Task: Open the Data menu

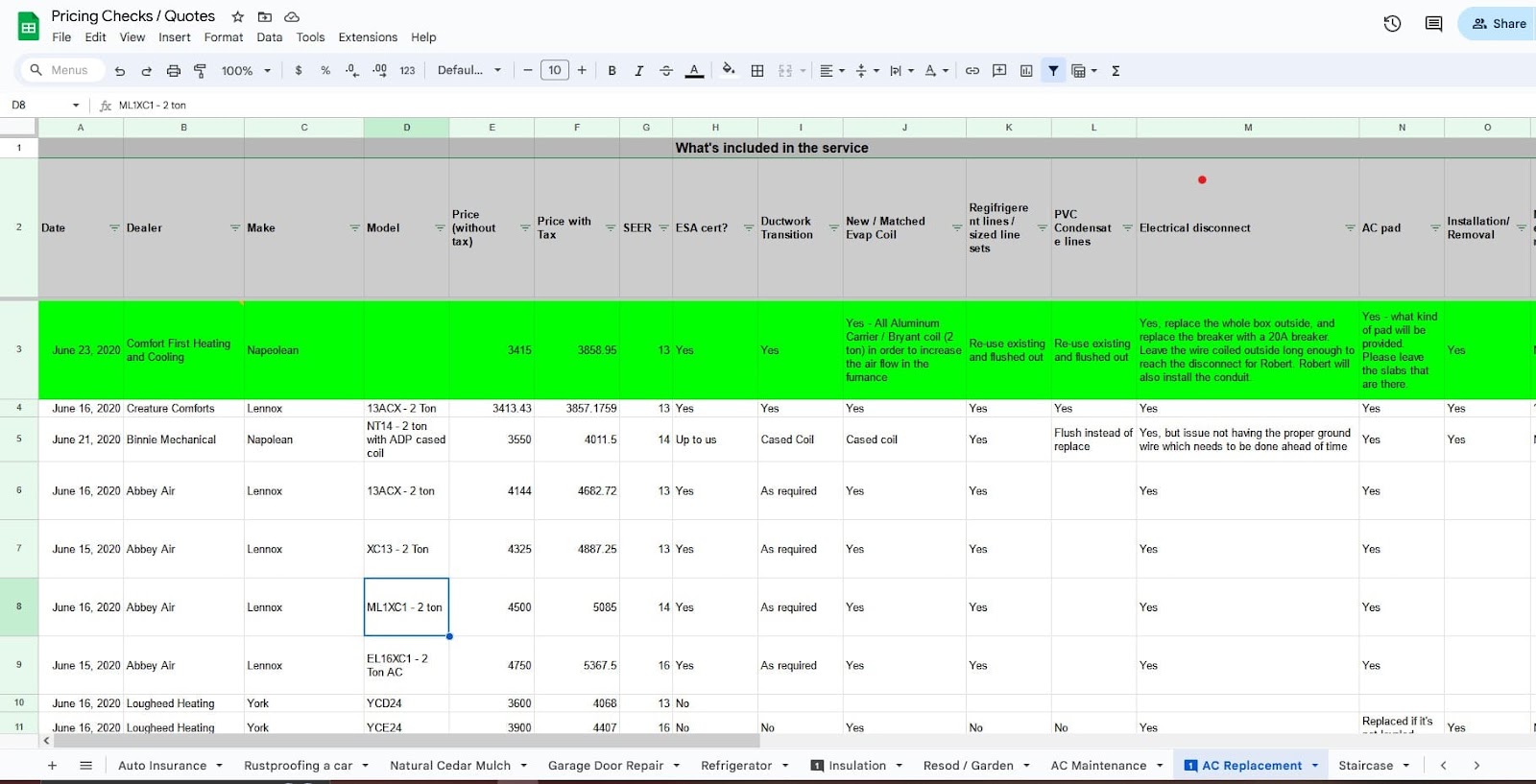Action: [270, 37]
